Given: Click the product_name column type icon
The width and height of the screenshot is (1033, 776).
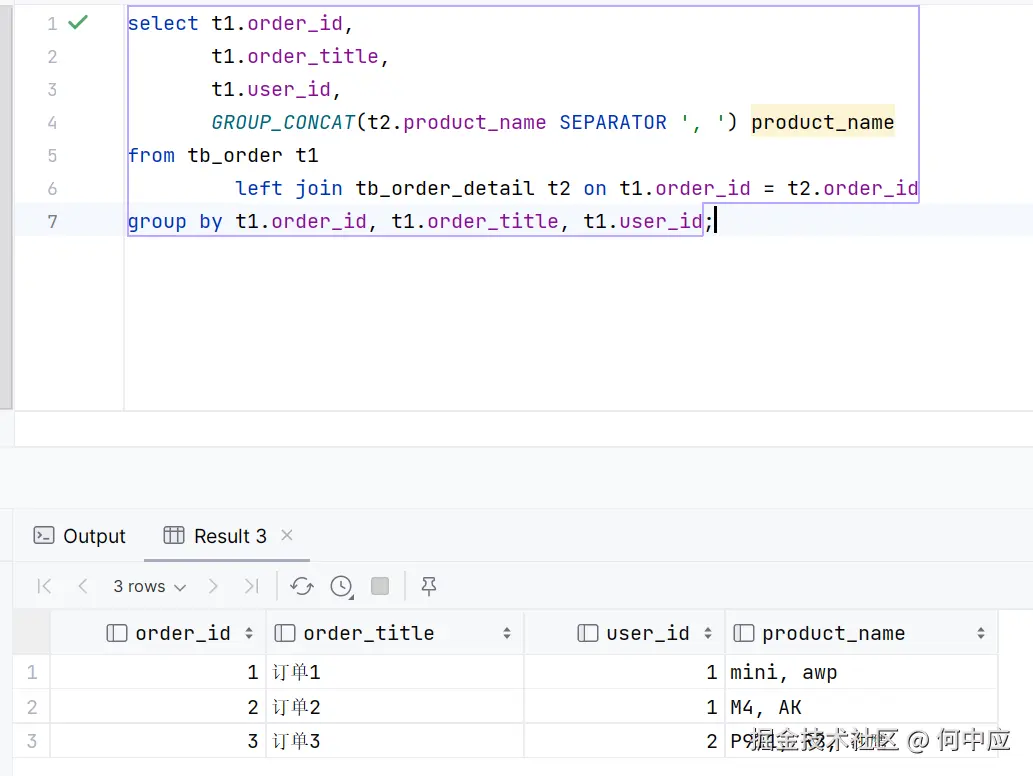Looking at the screenshot, I should (744, 633).
